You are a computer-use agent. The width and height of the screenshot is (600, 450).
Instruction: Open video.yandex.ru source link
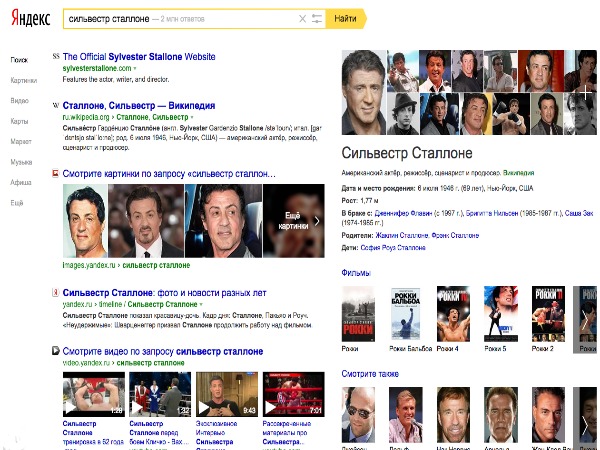pos(124,363)
